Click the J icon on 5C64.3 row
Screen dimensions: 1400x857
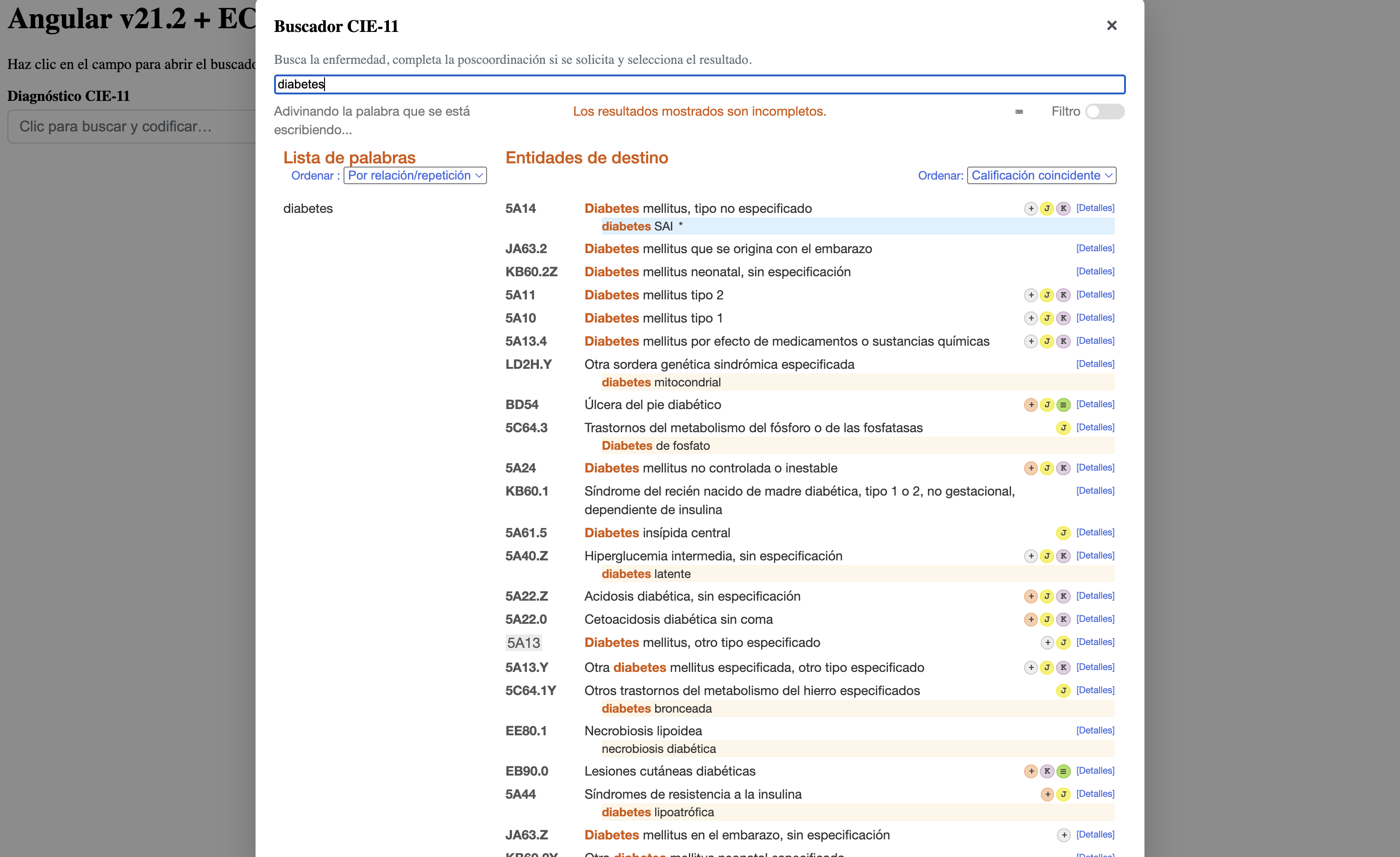pos(1063,428)
